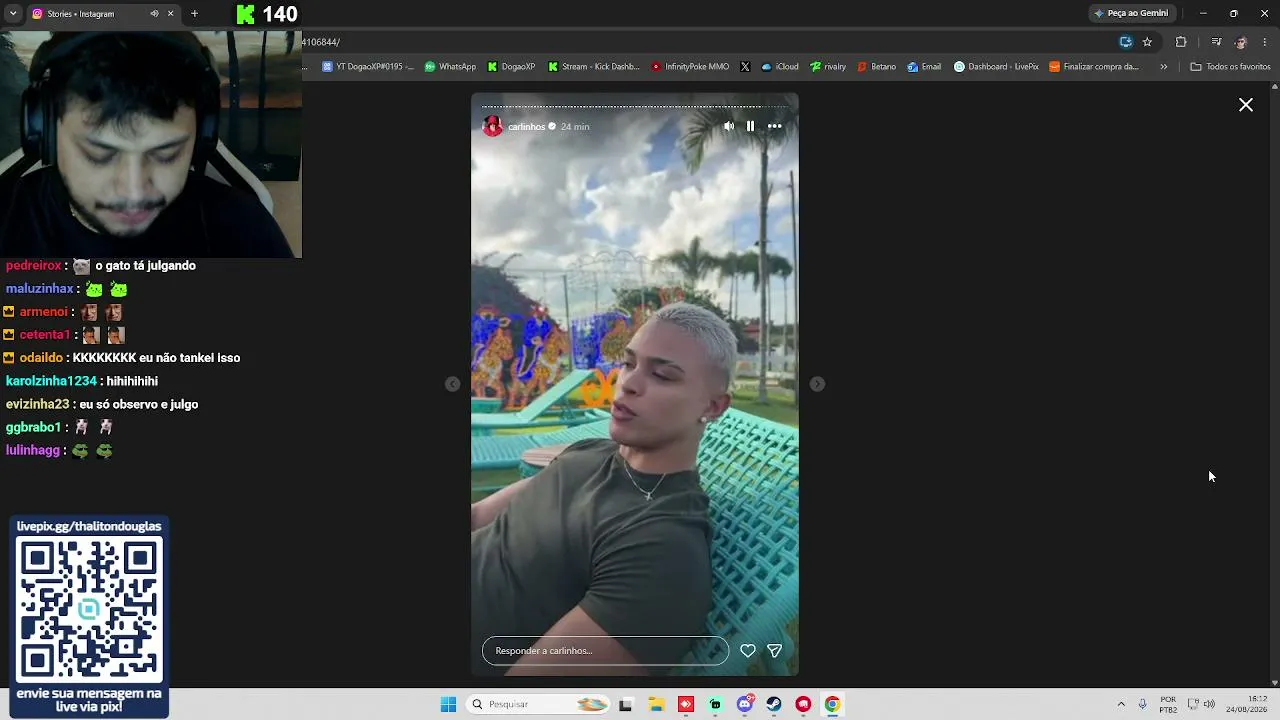Click the install/cast icon in address bar

tap(1126, 42)
